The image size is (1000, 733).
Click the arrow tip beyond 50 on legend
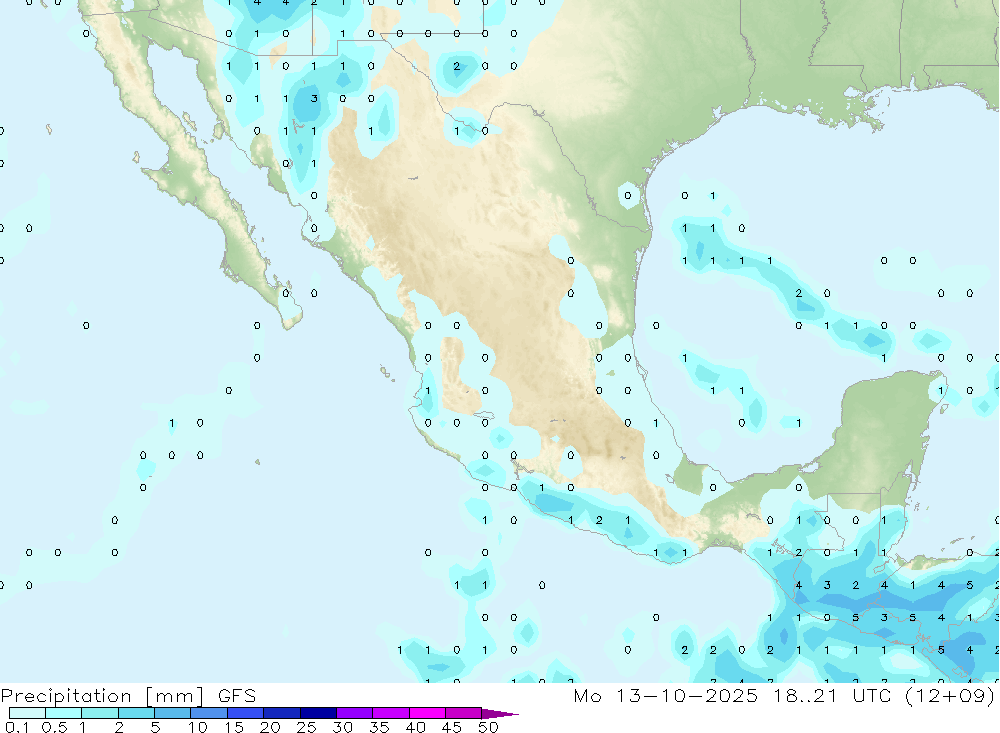[x=501, y=714]
